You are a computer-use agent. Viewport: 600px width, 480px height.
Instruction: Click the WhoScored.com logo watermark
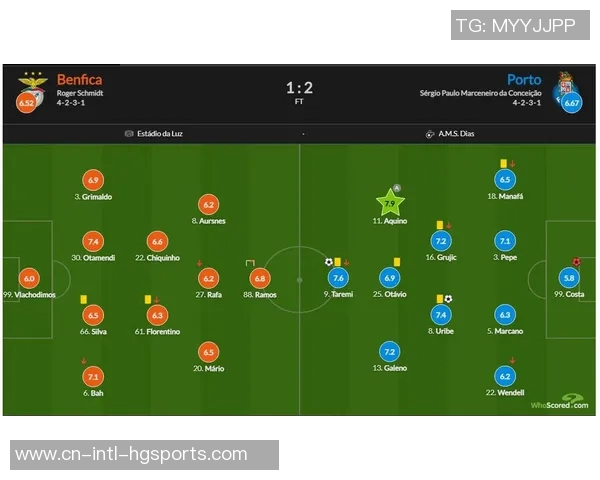click(551, 405)
